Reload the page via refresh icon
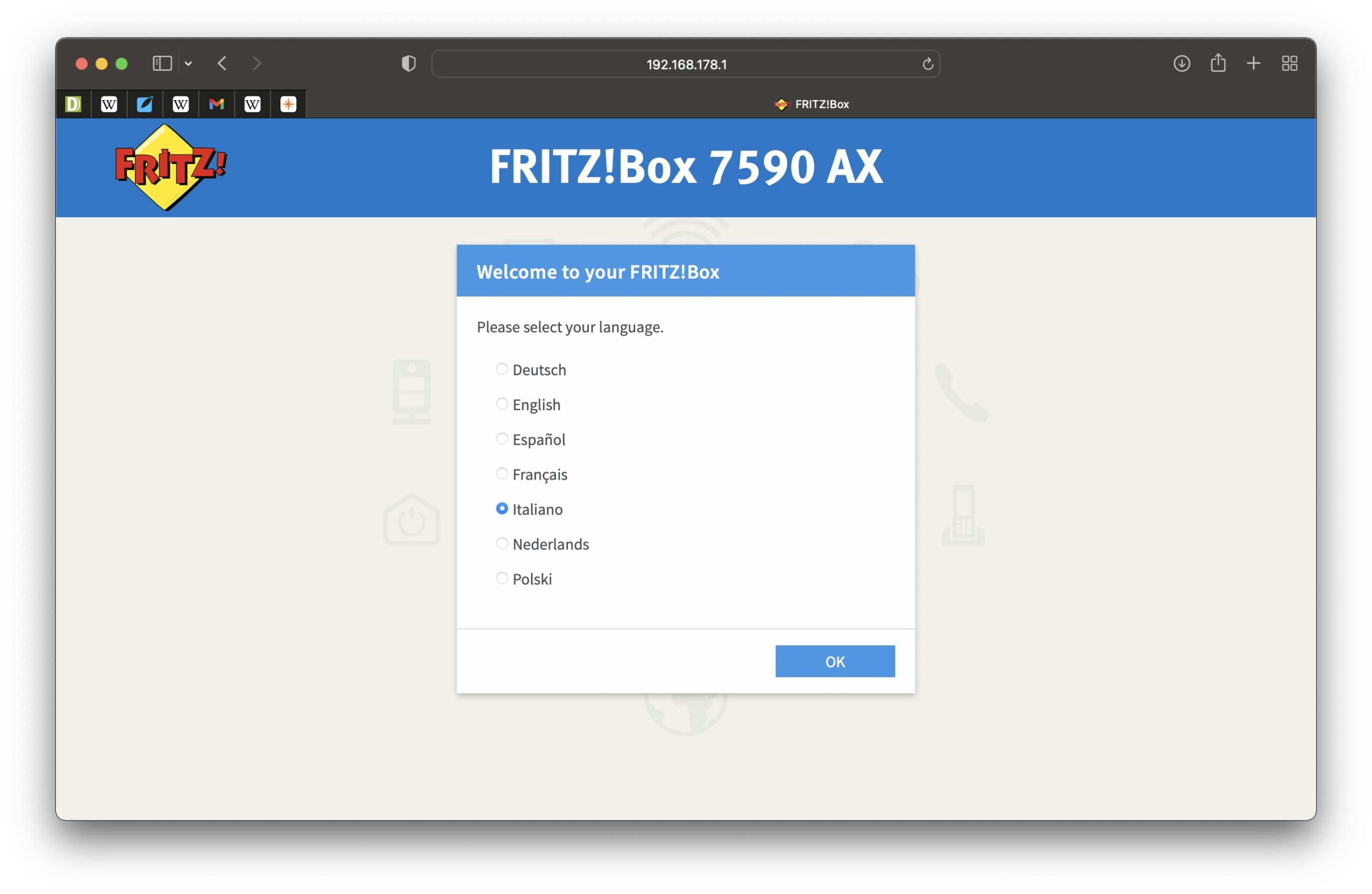 click(x=928, y=64)
